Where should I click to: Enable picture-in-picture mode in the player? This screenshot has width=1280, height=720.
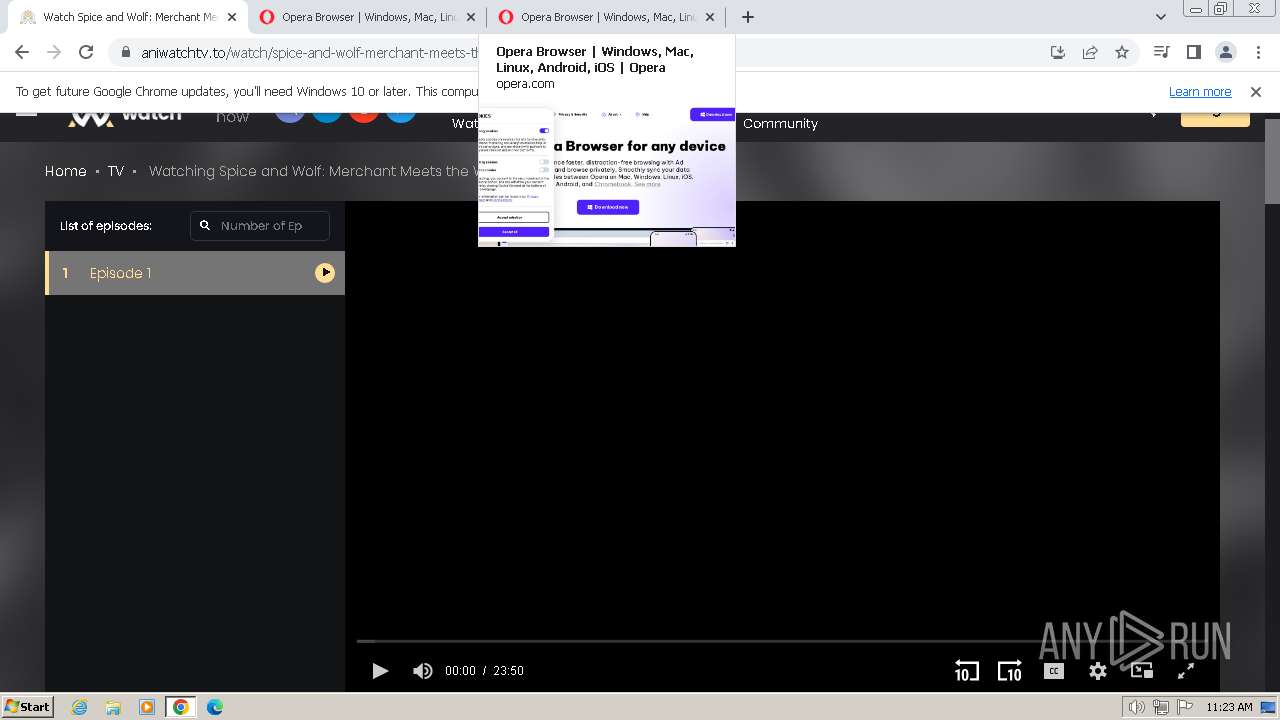click(x=1142, y=671)
